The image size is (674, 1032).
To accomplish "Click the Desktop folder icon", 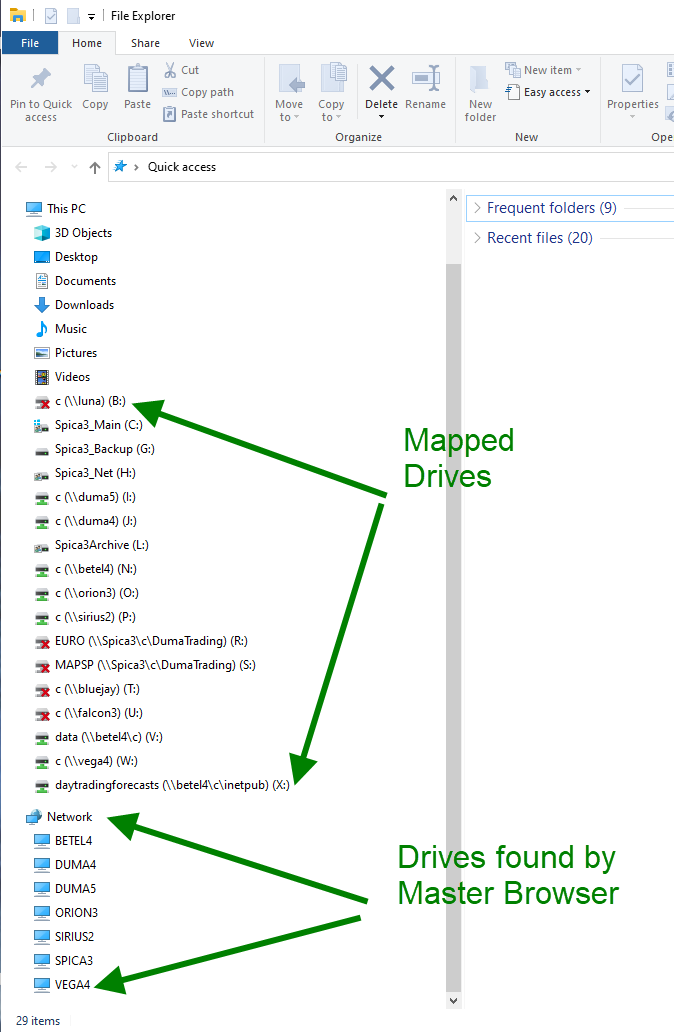I will [x=42, y=257].
